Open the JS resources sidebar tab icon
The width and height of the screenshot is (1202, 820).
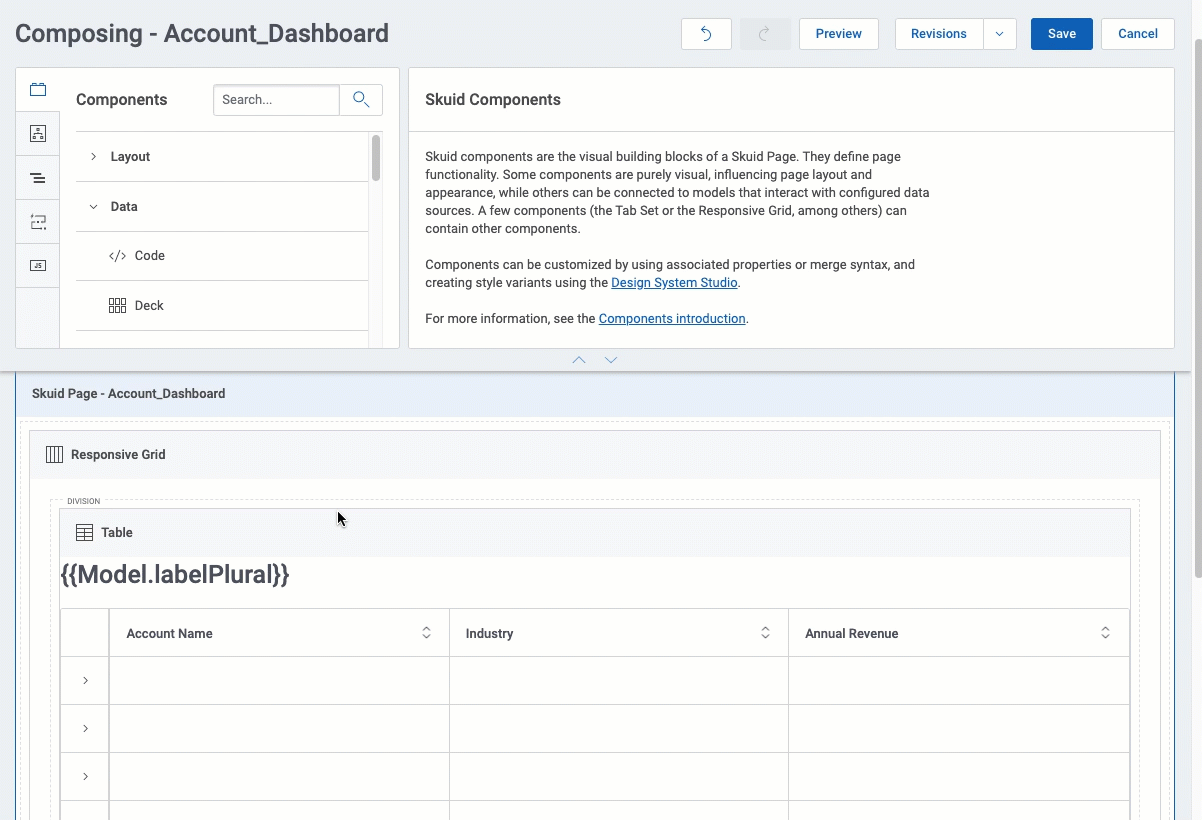tap(38, 266)
